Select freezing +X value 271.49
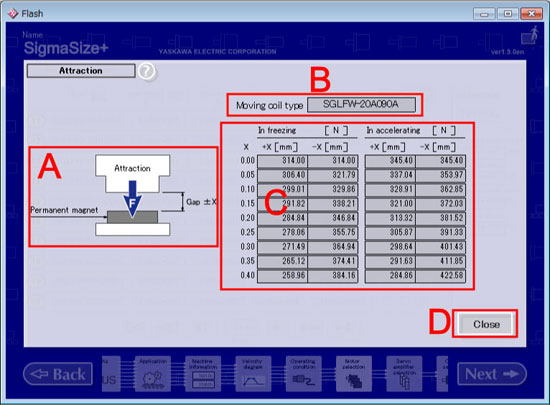The image size is (550, 405). (x=282, y=247)
